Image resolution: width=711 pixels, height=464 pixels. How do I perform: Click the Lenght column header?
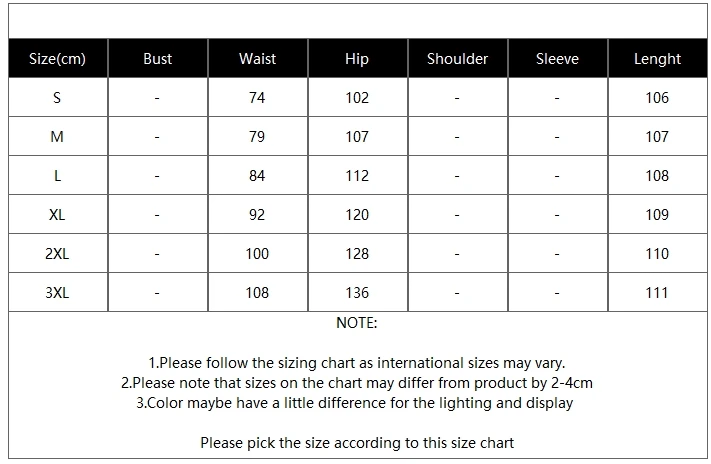coord(657,59)
